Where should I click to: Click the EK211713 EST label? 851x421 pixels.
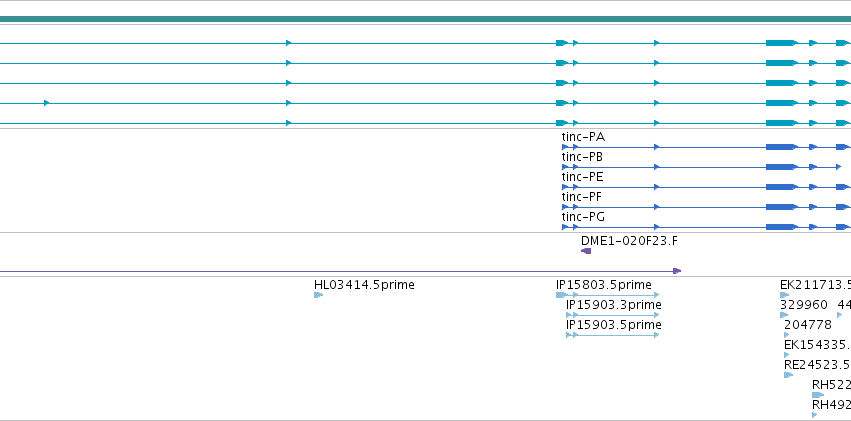(815, 285)
